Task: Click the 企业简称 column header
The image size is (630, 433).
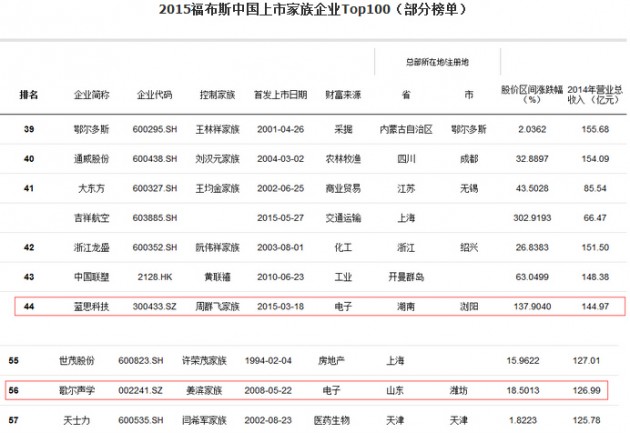Action: pos(92,95)
